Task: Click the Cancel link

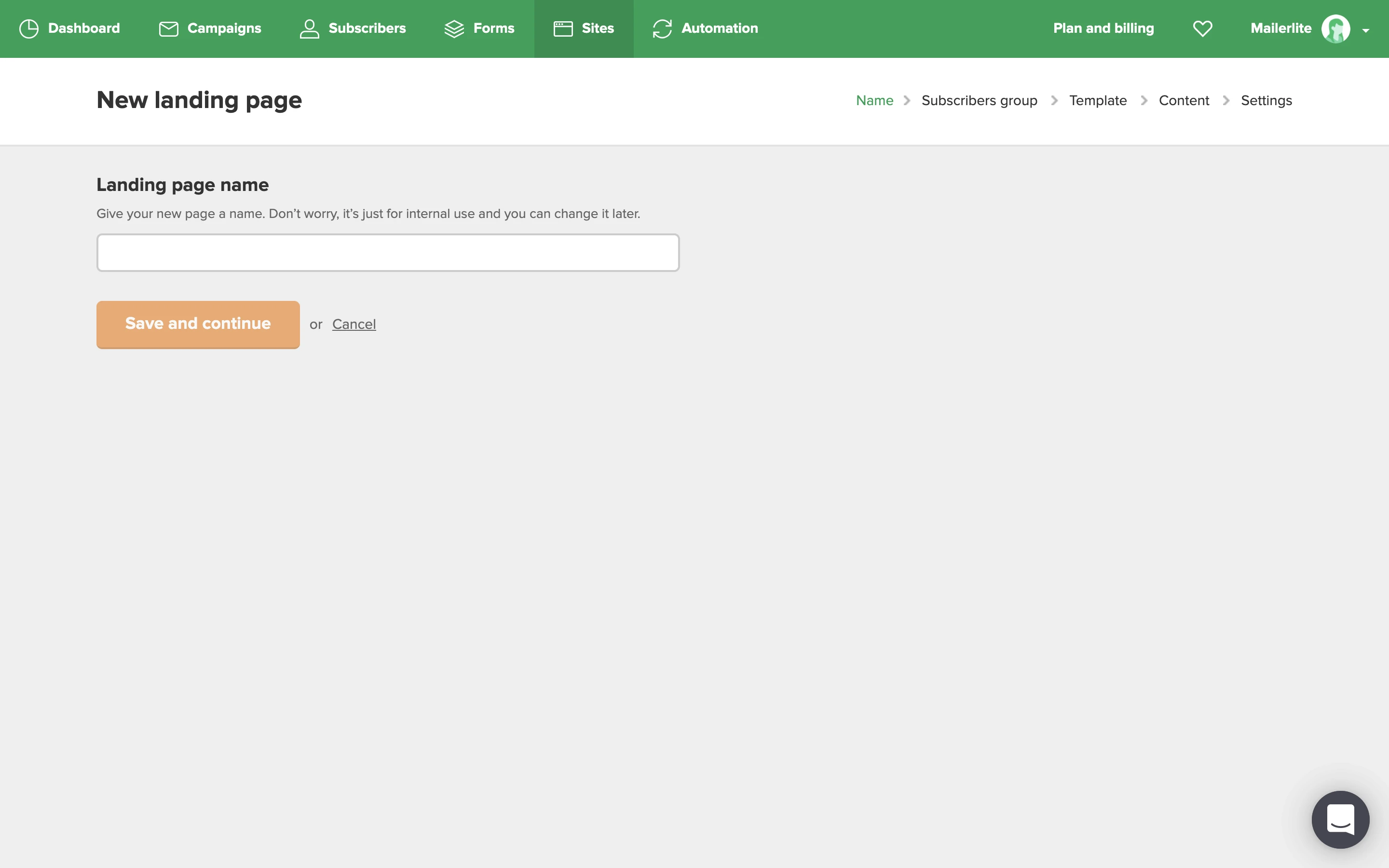Action: [x=354, y=325]
